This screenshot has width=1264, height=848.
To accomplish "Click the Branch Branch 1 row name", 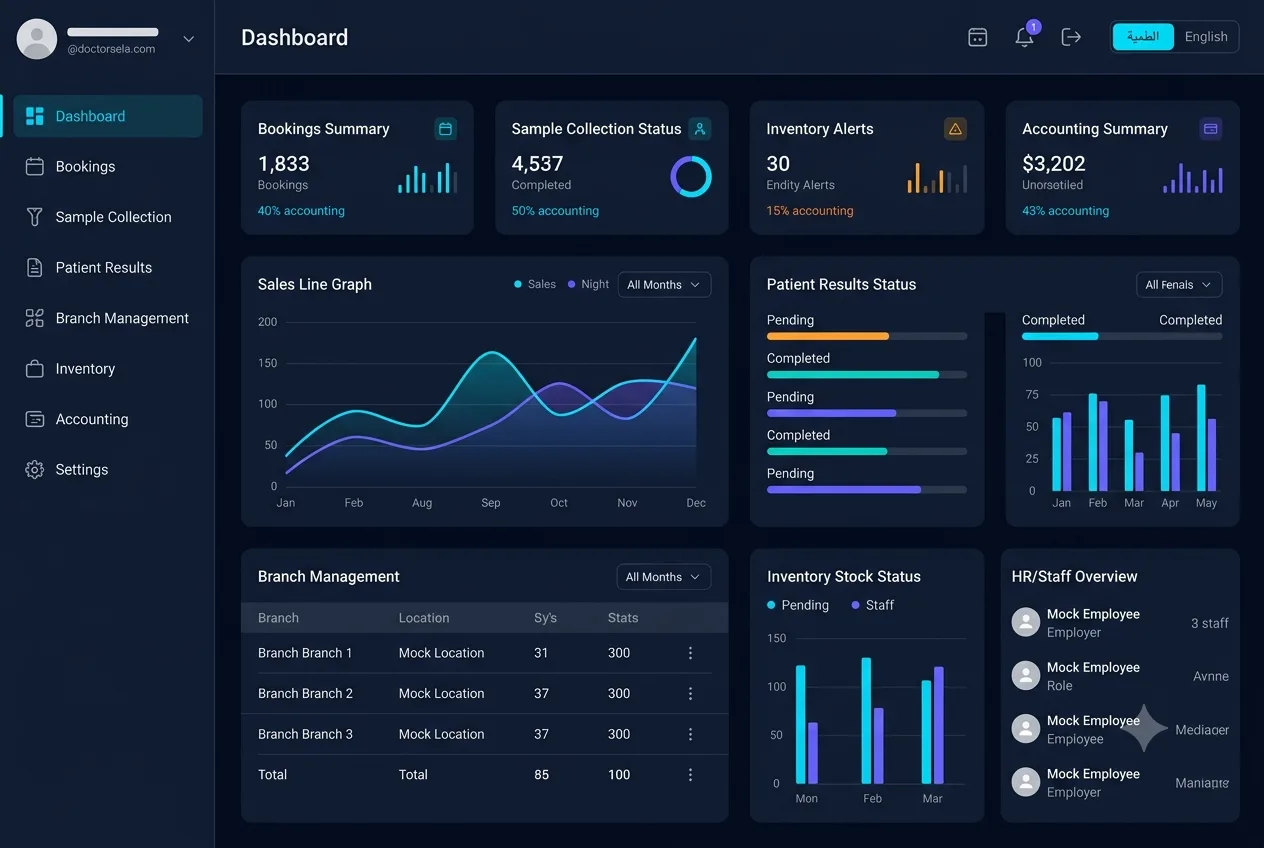I will pyautogui.click(x=305, y=653).
